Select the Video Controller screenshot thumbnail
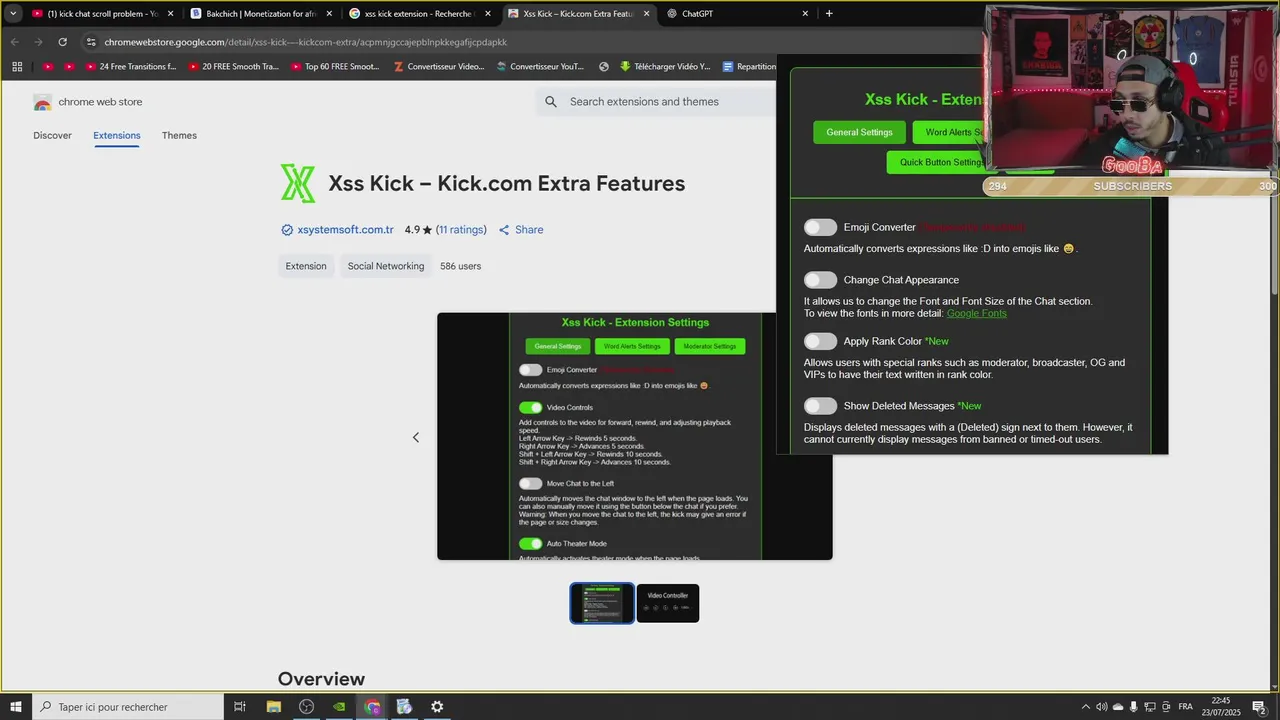 (x=668, y=603)
